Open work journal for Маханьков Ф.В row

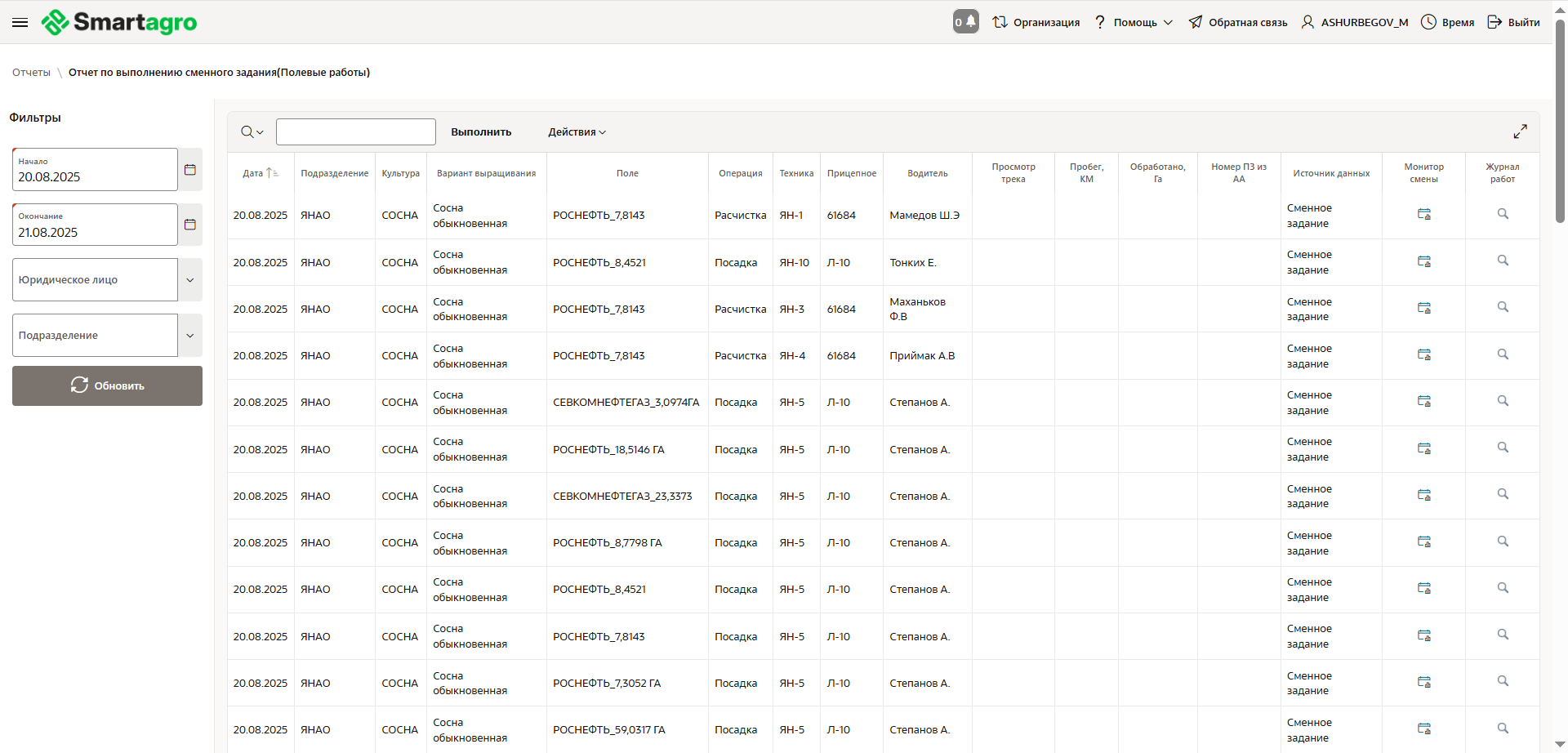[1502, 308]
